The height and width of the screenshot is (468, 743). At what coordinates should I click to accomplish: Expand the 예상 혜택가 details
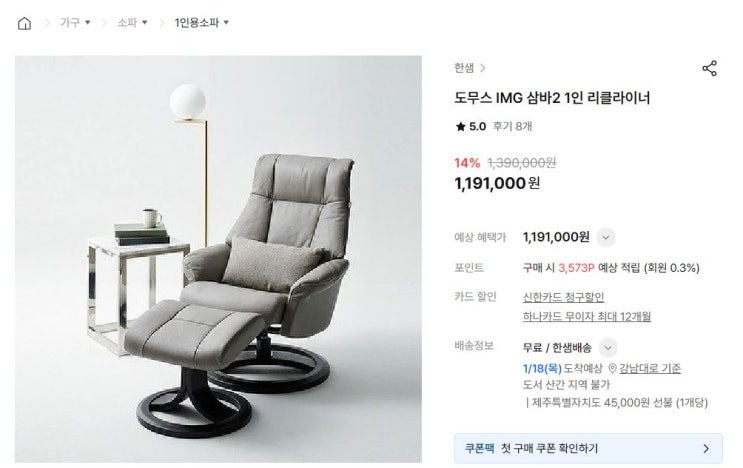tap(606, 237)
